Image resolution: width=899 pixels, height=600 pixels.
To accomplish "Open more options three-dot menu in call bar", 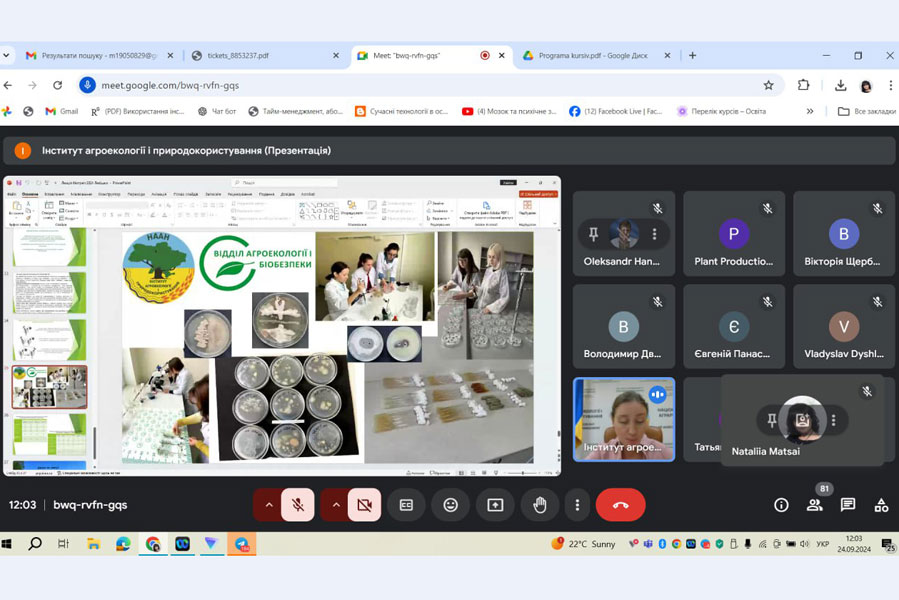I will pos(577,505).
